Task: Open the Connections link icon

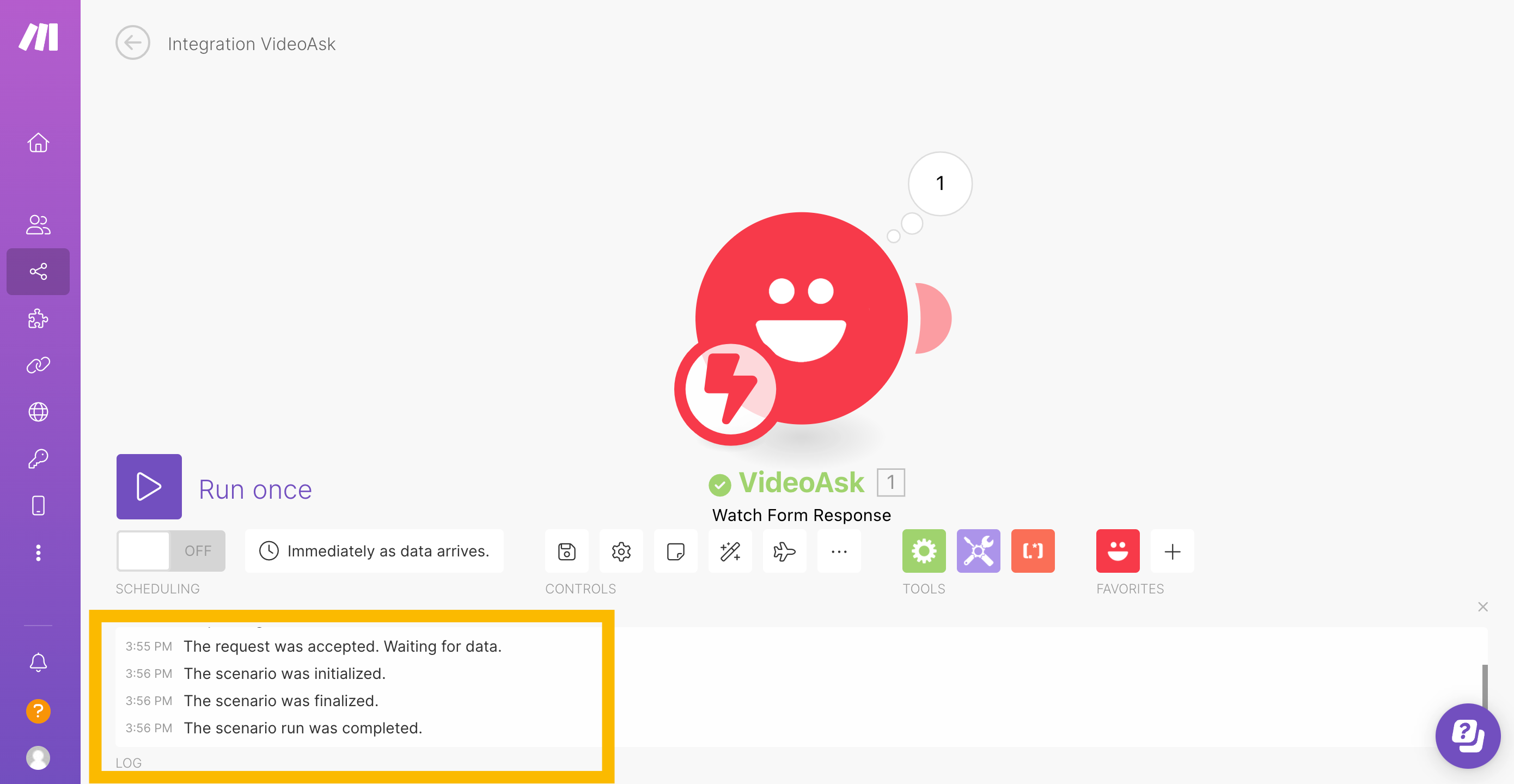Action: coord(38,365)
